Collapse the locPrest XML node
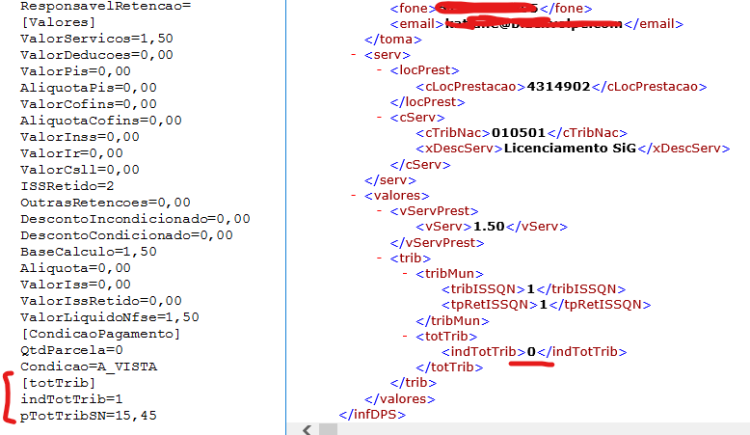This screenshot has height=435, width=750. (379, 70)
